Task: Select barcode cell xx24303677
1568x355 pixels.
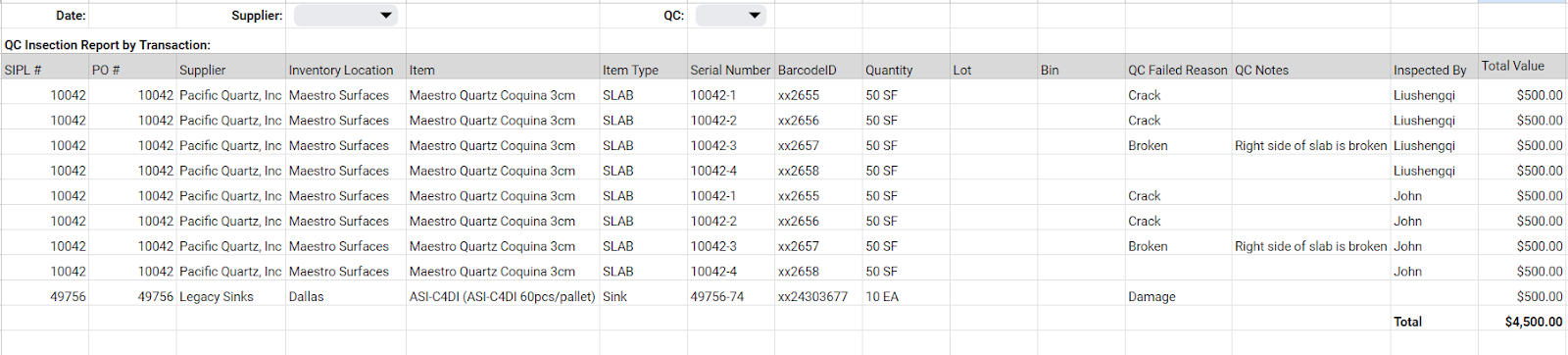Action: click(x=818, y=296)
